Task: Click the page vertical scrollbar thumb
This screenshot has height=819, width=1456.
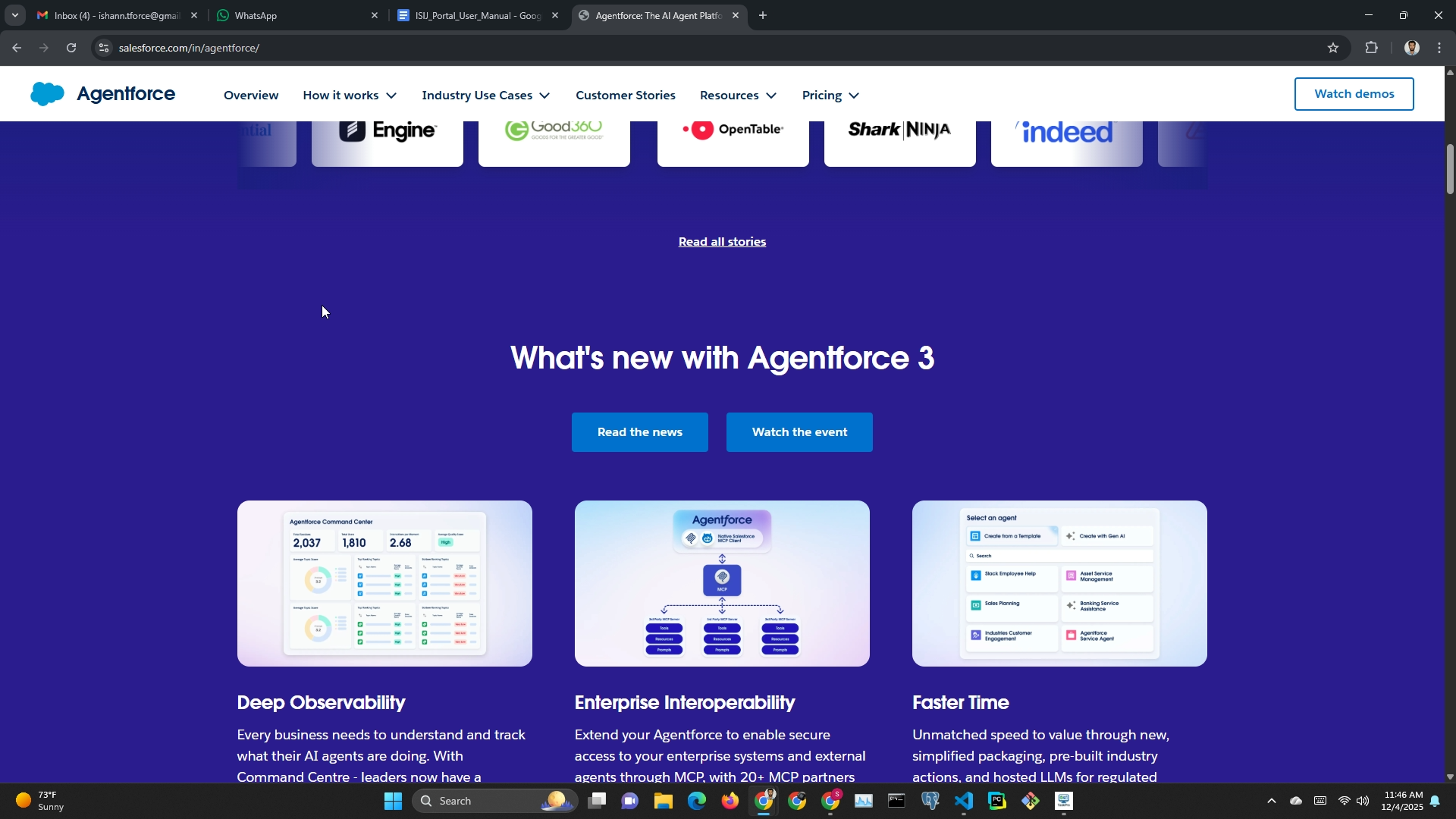Action: (x=1450, y=168)
